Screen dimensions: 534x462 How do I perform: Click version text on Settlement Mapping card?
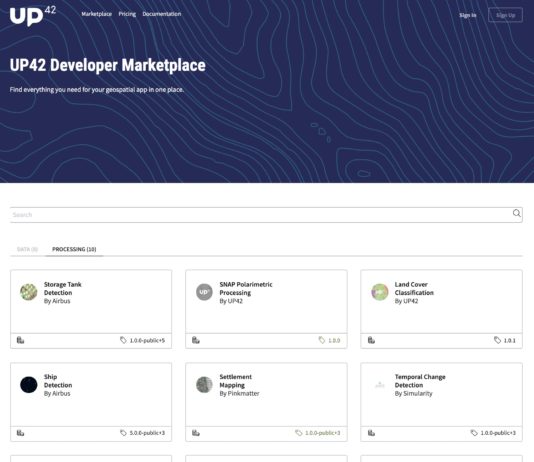[323, 433]
